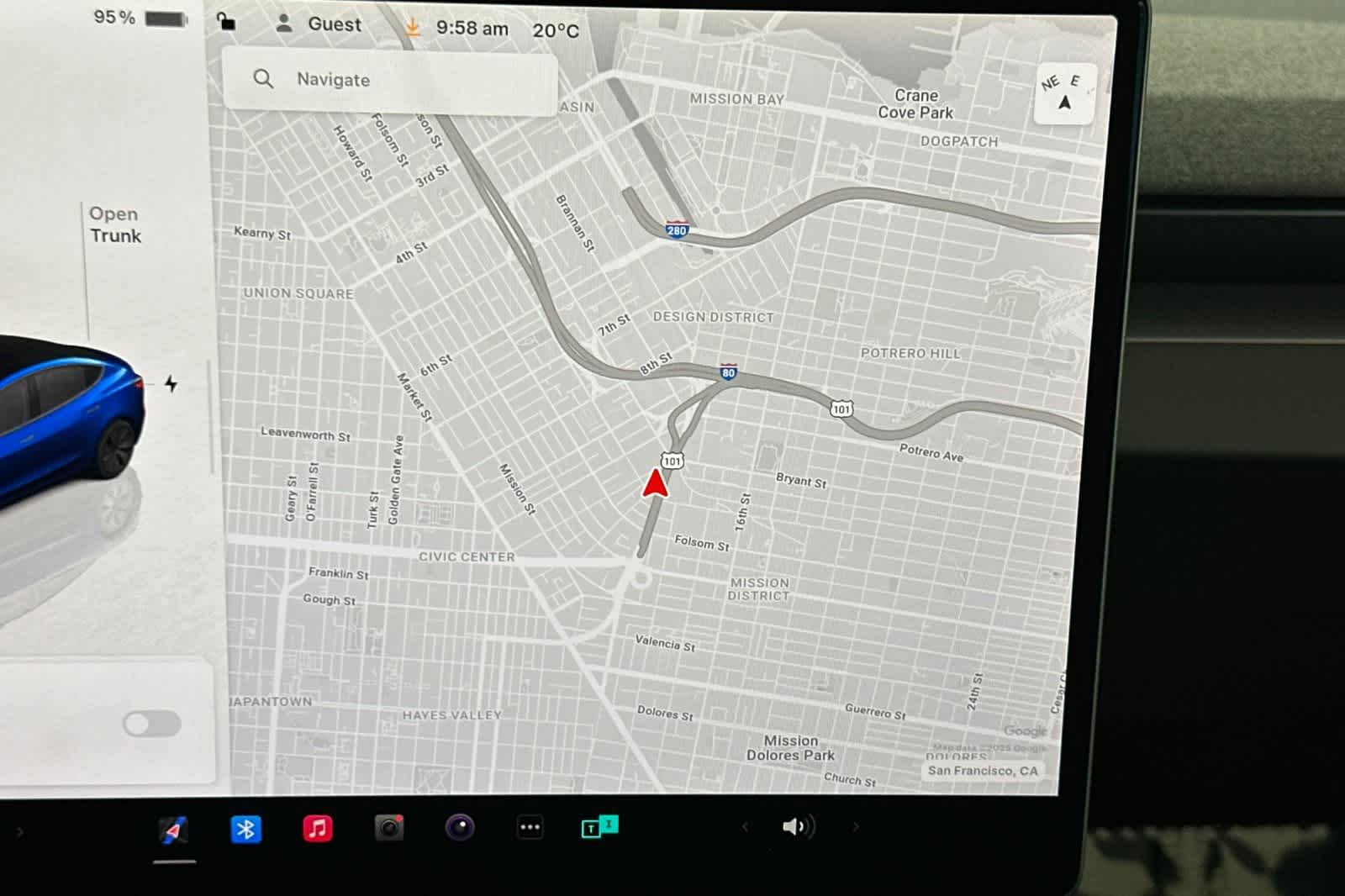Tap the Mission Dolores Park label

click(x=790, y=747)
